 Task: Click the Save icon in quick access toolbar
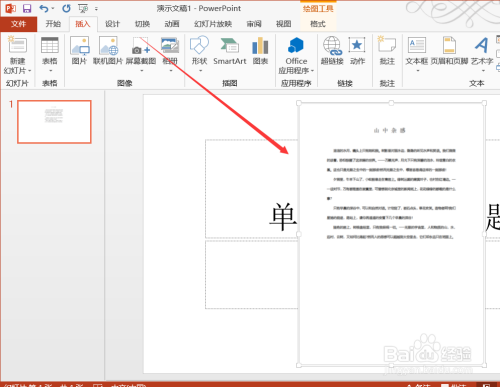27,8
